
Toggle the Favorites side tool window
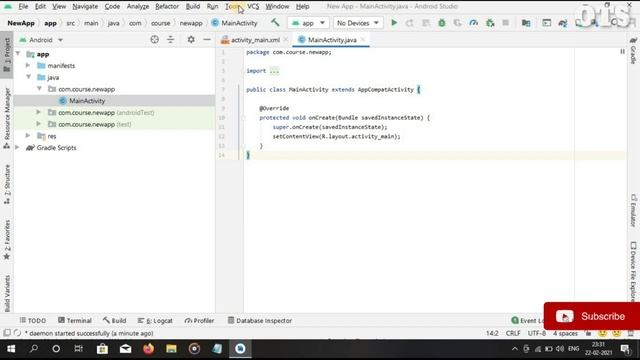[7, 240]
